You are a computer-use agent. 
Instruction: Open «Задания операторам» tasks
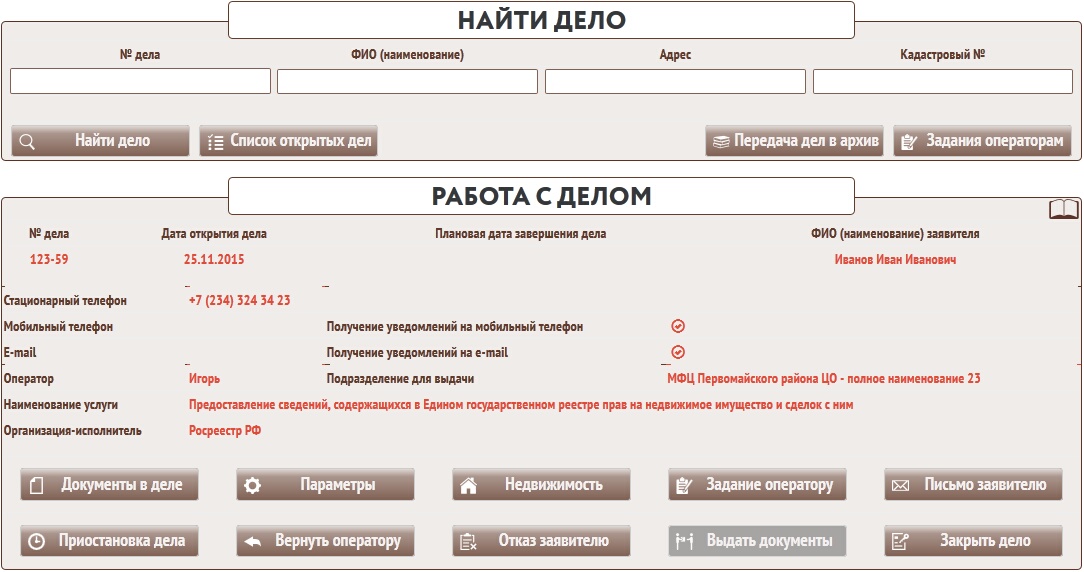click(982, 141)
